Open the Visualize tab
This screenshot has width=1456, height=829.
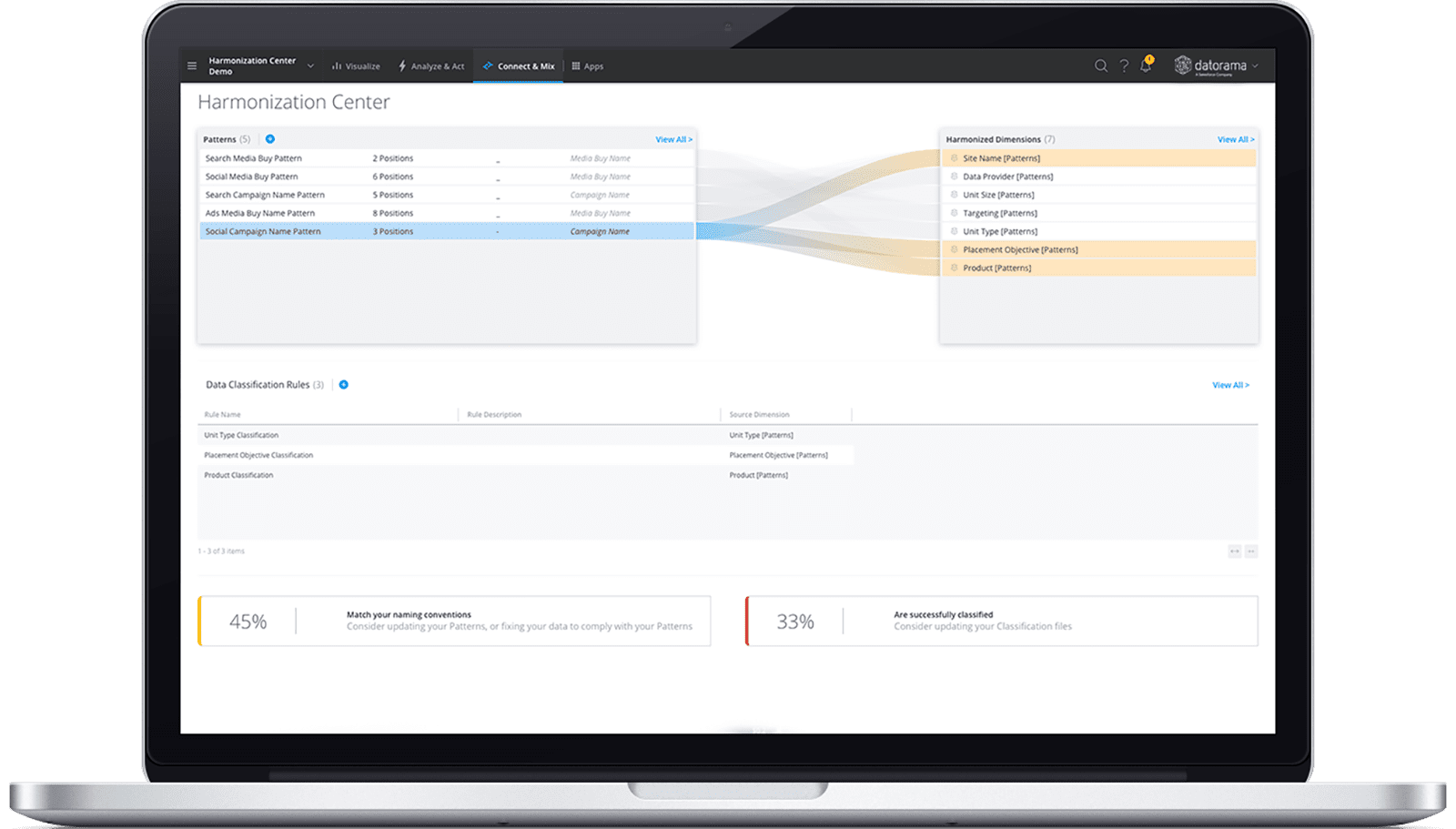pyautogui.click(x=356, y=66)
